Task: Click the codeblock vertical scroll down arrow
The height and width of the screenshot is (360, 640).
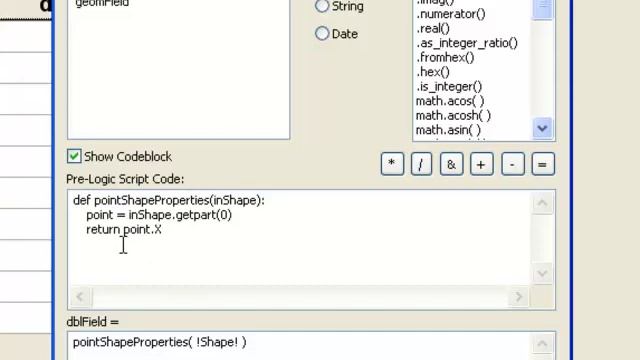Action: pyautogui.click(x=542, y=273)
